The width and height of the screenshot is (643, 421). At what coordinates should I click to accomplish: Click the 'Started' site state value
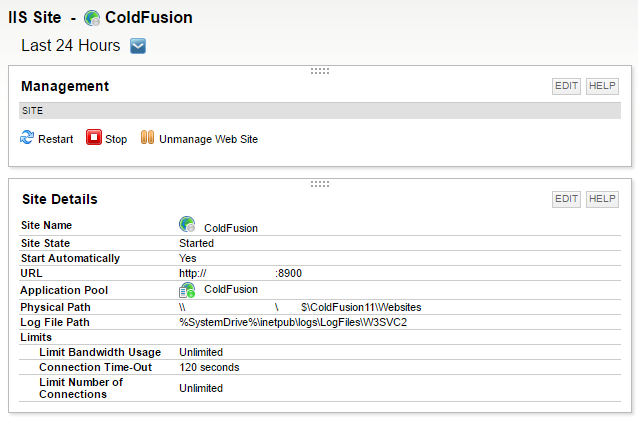click(196, 243)
